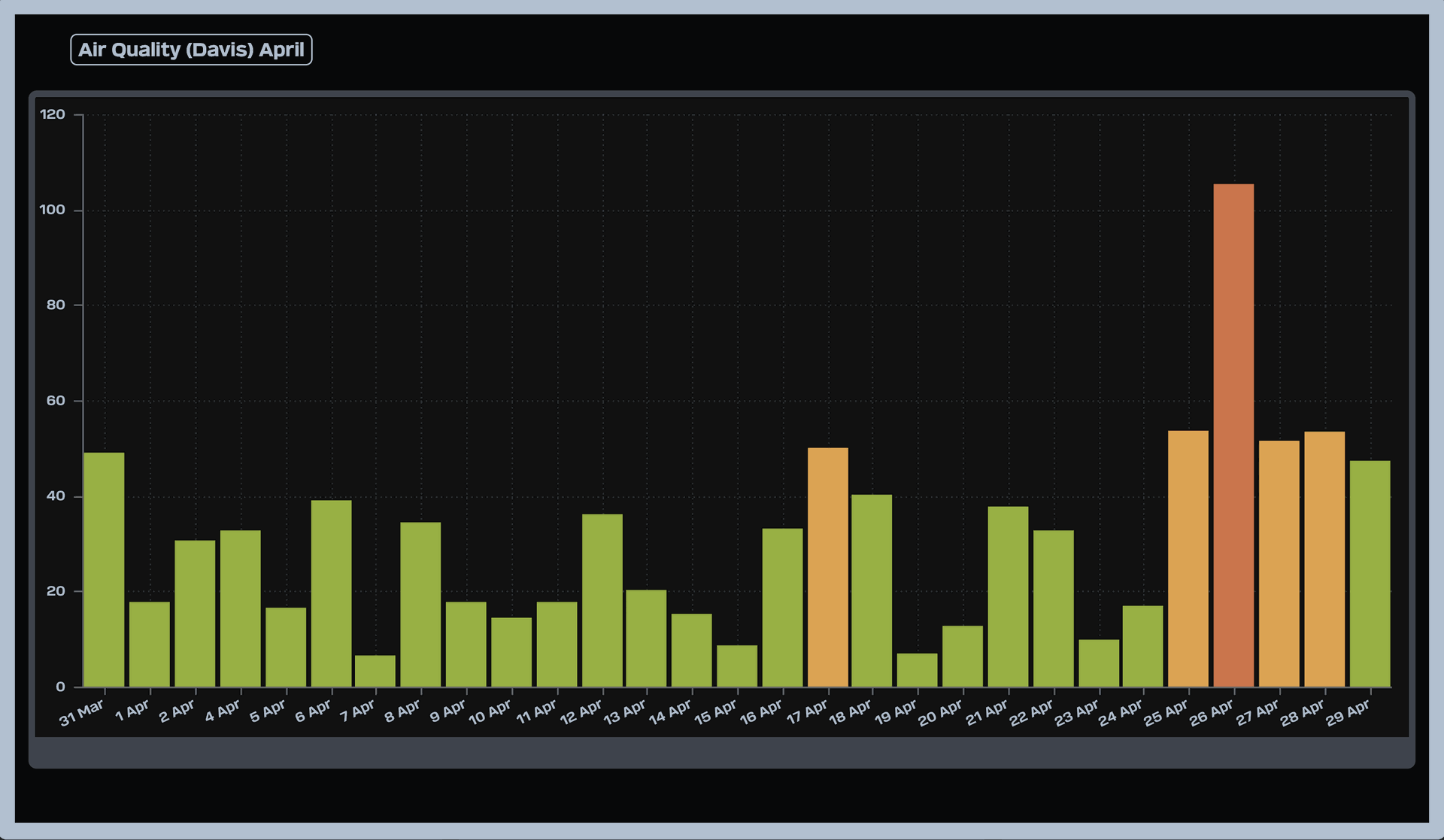This screenshot has height=840, width=1444.
Task: Click the small 19 Apr bar
Action: [x=917, y=670]
